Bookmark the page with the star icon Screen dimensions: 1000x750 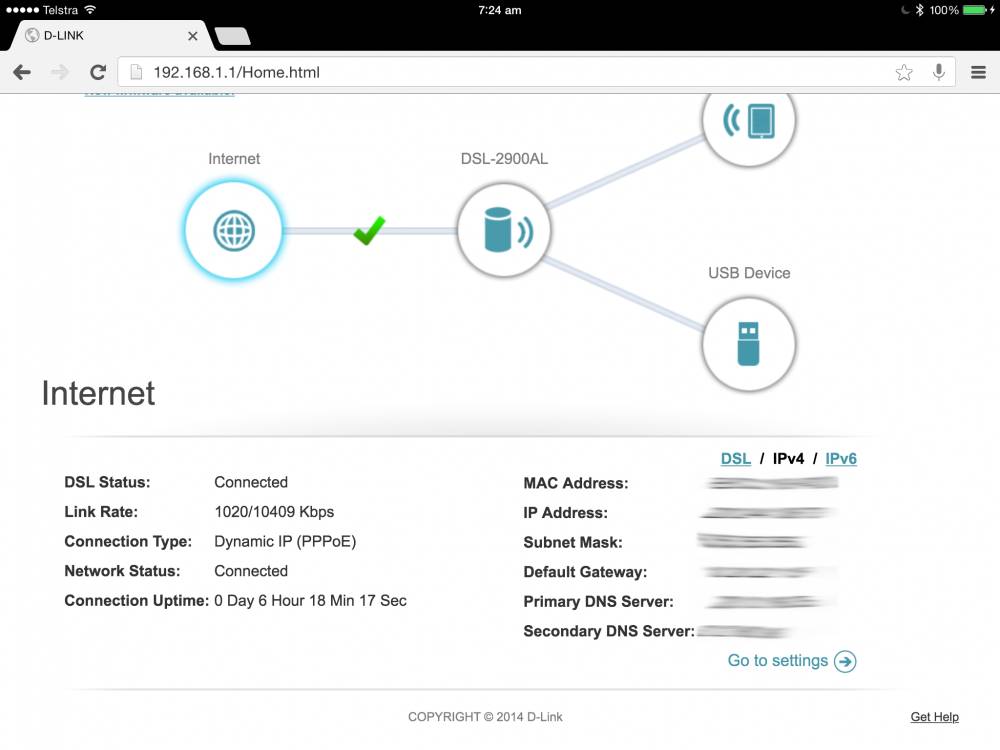[x=904, y=72]
